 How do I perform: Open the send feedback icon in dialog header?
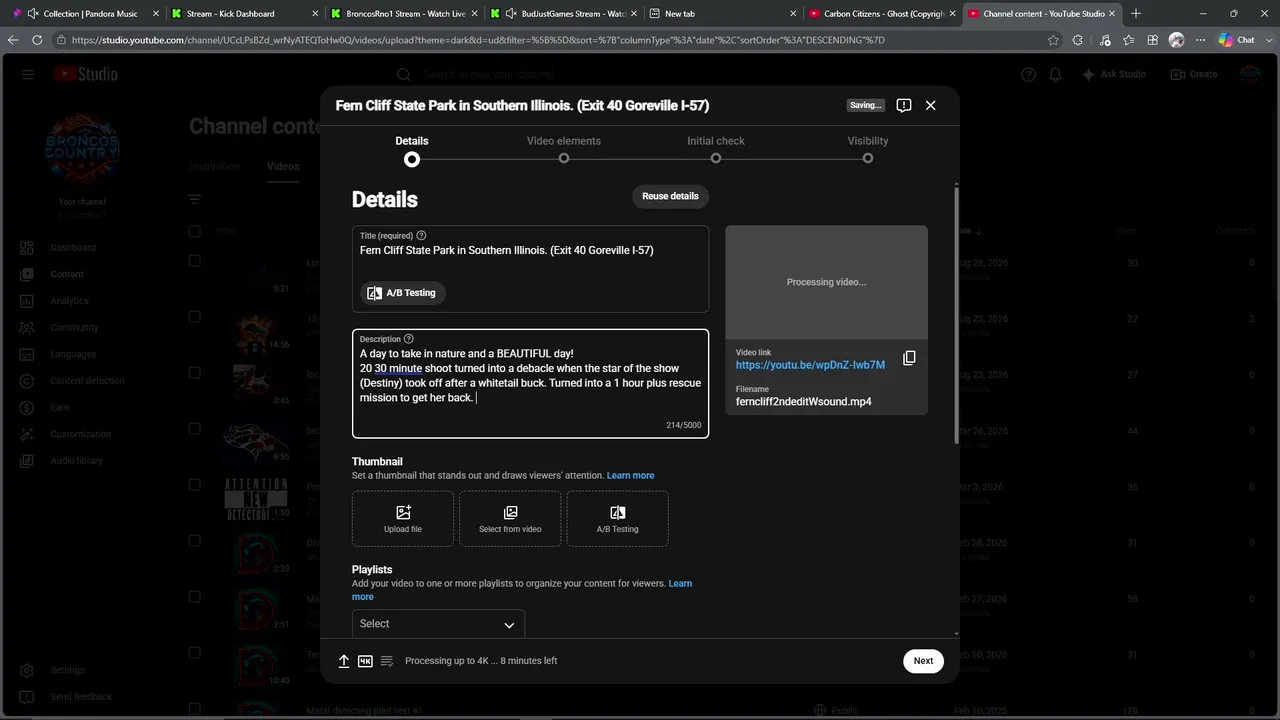tap(903, 105)
